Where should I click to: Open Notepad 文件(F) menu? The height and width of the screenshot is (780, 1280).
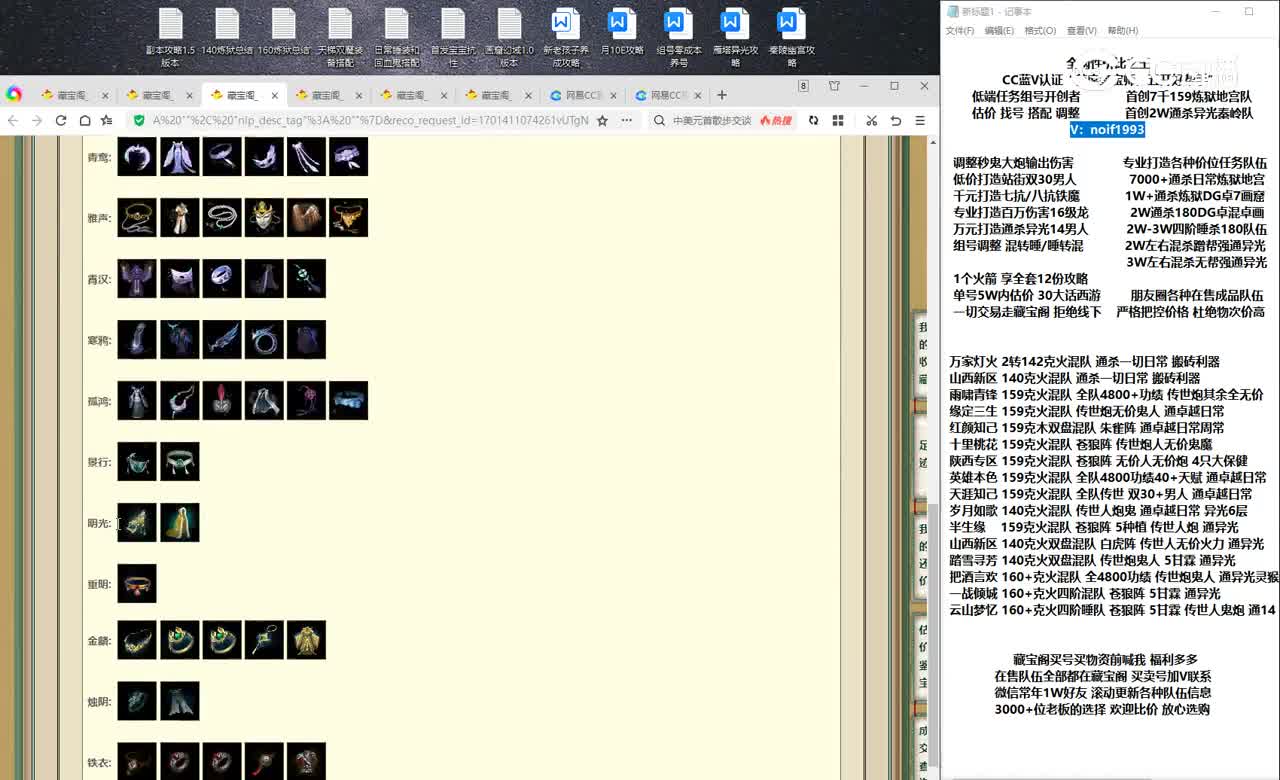[x=960, y=31]
